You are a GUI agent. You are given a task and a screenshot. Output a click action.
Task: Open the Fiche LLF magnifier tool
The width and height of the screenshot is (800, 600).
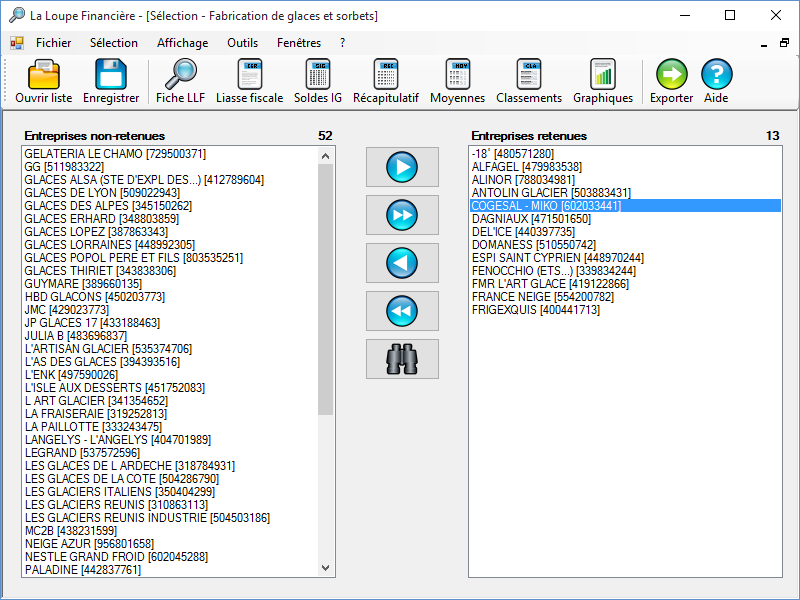click(x=181, y=82)
